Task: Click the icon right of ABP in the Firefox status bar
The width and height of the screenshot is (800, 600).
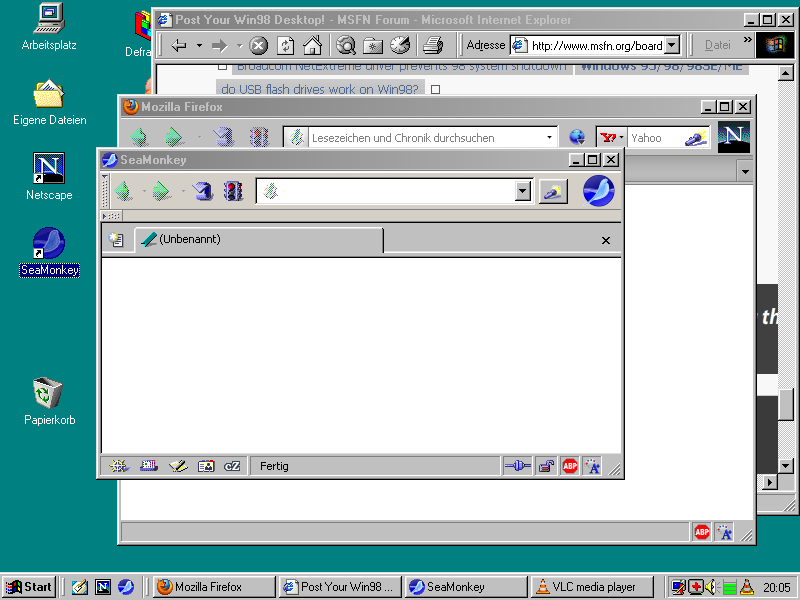Action: (x=724, y=532)
